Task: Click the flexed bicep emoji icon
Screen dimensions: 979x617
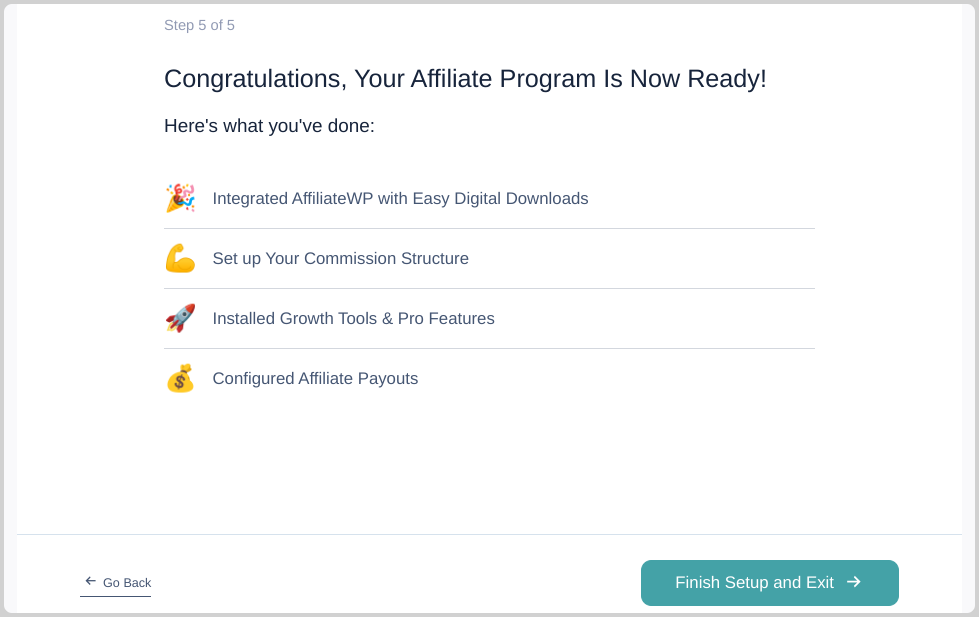Action: pos(180,258)
